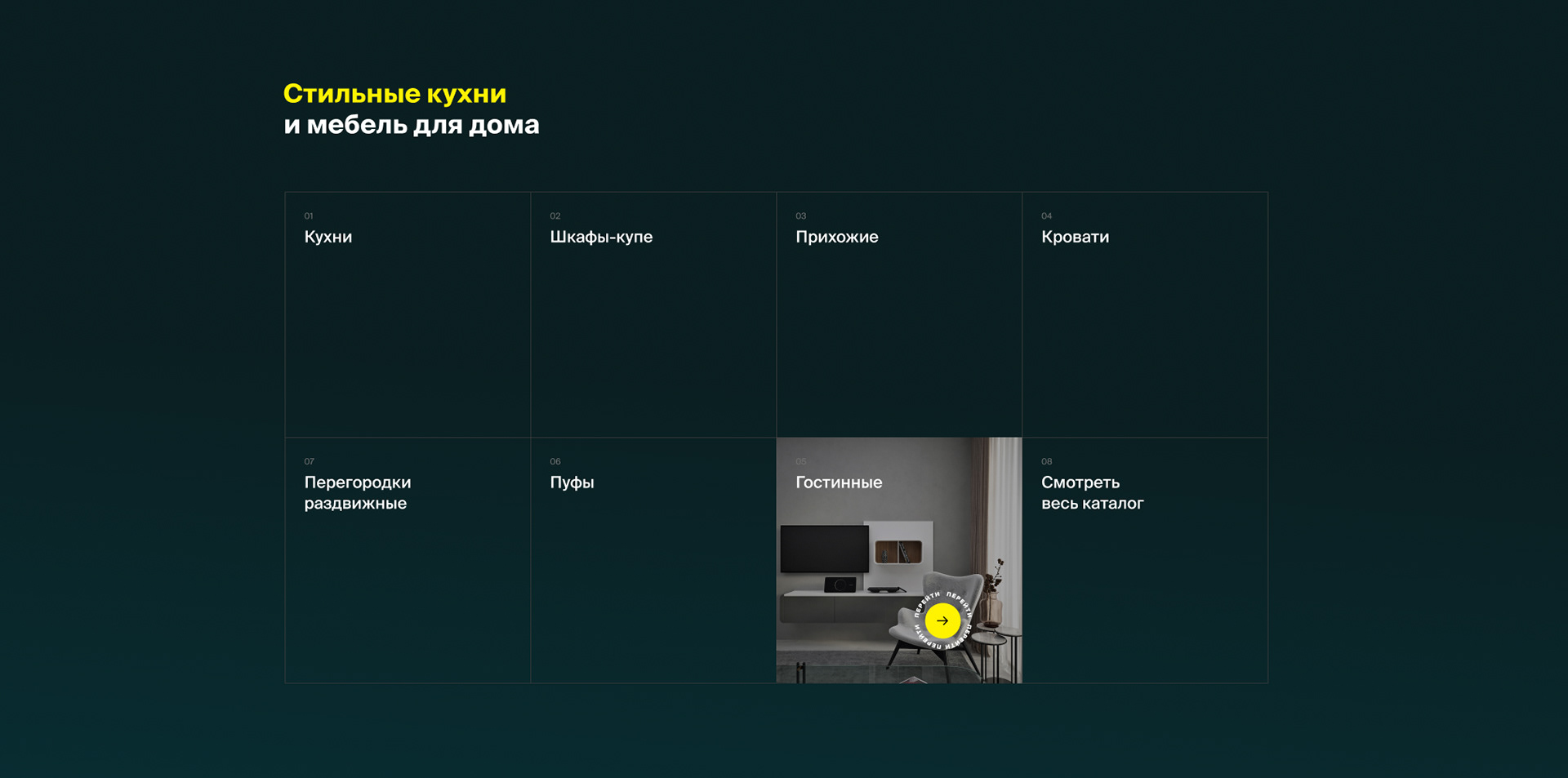Click the 01 number above Кухни
Image resolution: width=1568 pixels, height=778 pixels.
[309, 216]
